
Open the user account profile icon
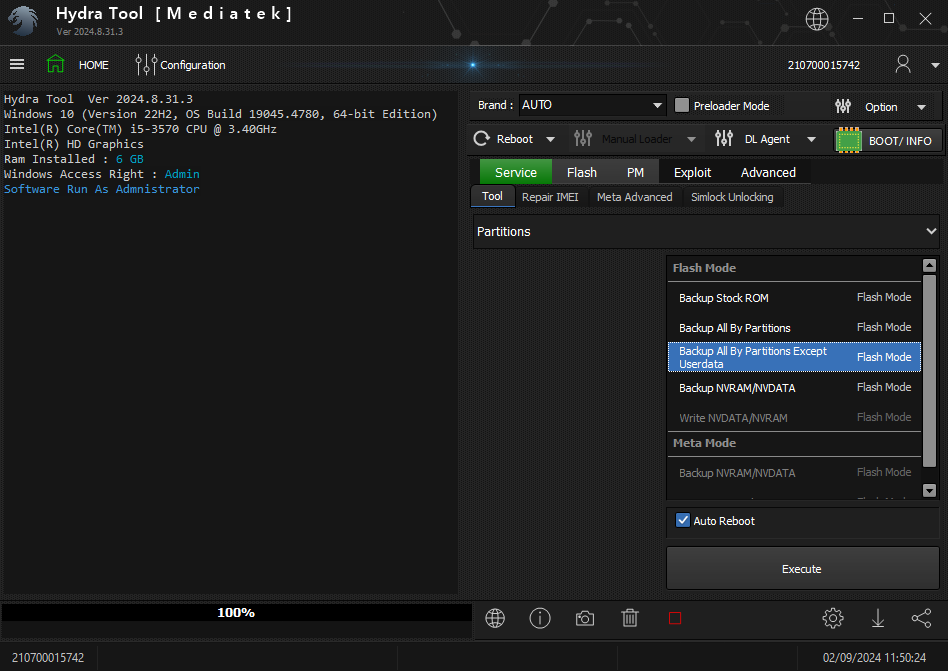pyautogui.click(x=903, y=64)
